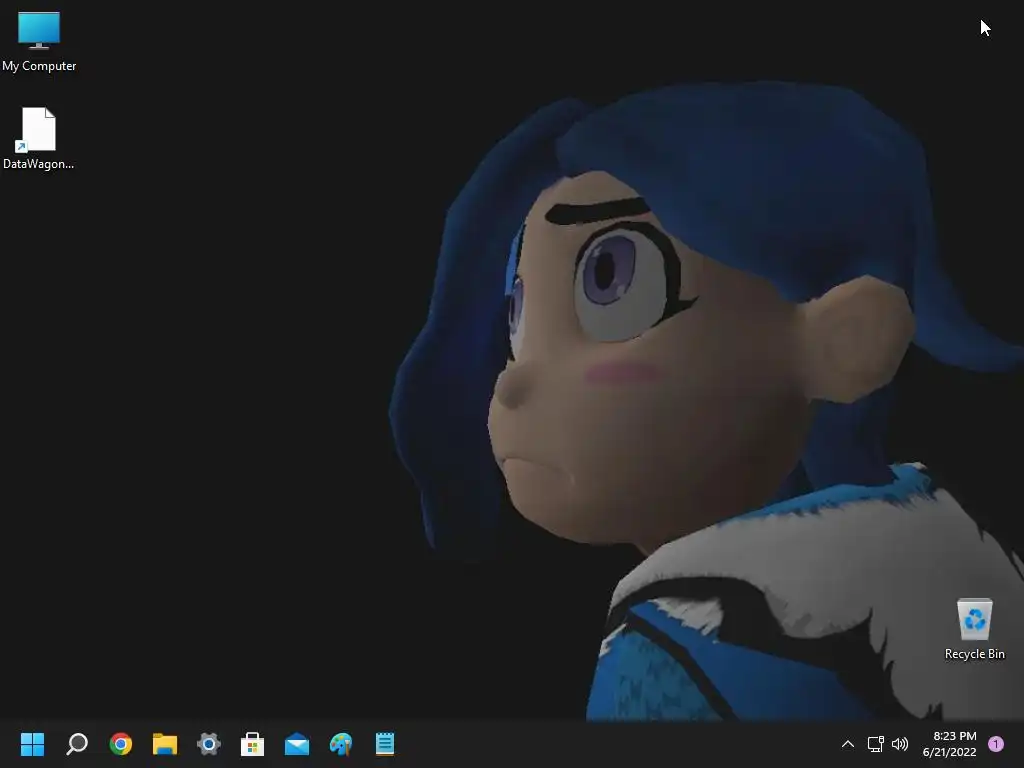Open Settings gear in taskbar
The width and height of the screenshot is (1024, 768).
[x=209, y=744]
